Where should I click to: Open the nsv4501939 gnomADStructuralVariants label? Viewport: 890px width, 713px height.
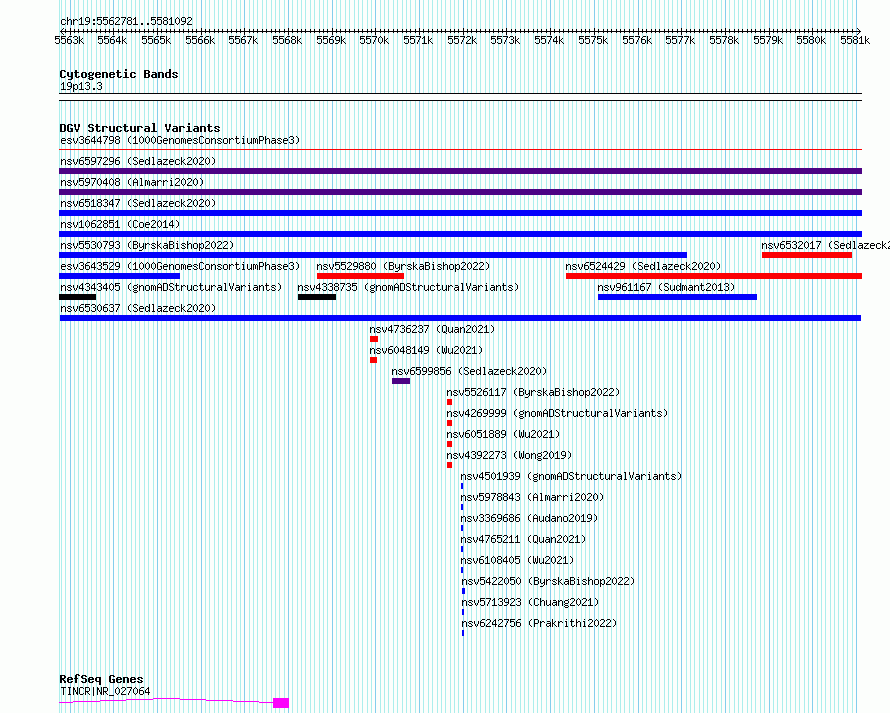coord(571,476)
